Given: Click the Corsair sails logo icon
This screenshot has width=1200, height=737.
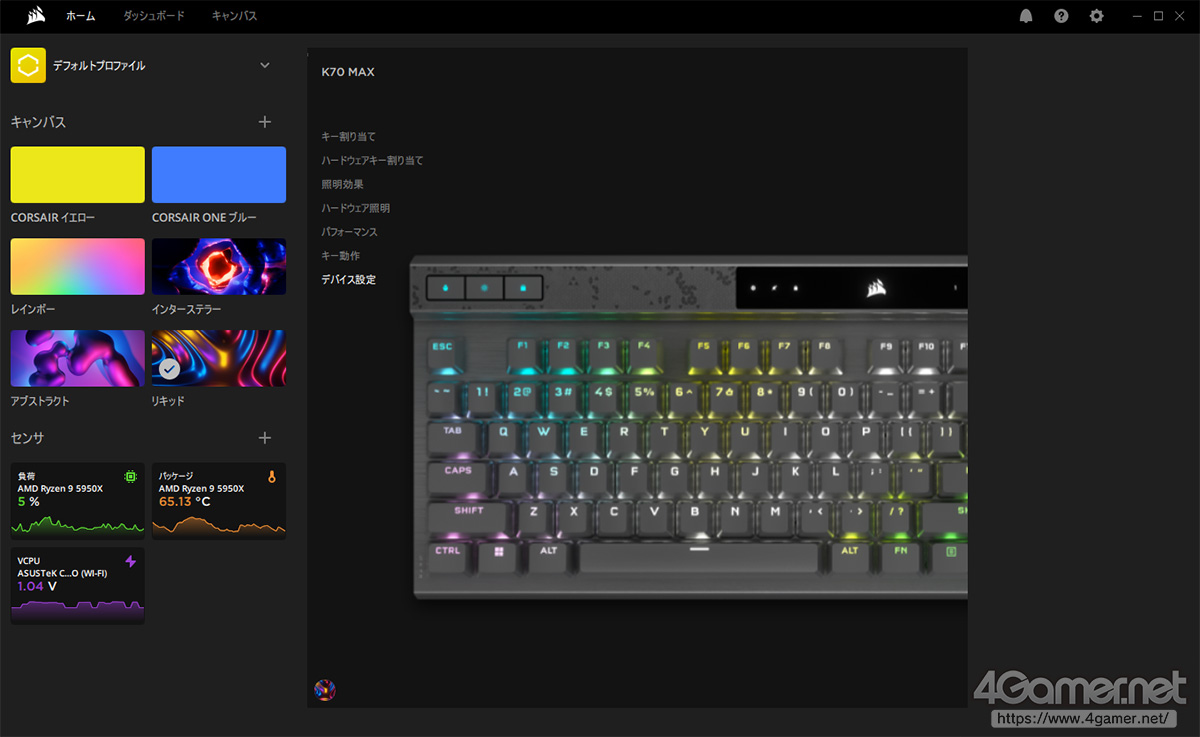Looking at the screenshot, I should click(35, 16).
